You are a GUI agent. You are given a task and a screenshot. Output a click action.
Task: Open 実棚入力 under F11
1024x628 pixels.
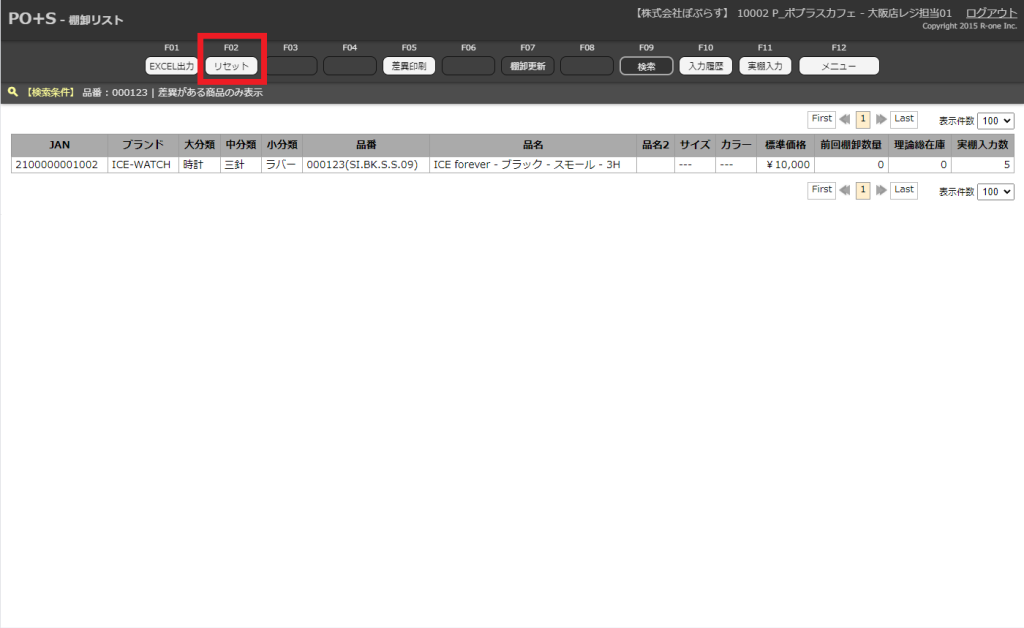[765, 66]
